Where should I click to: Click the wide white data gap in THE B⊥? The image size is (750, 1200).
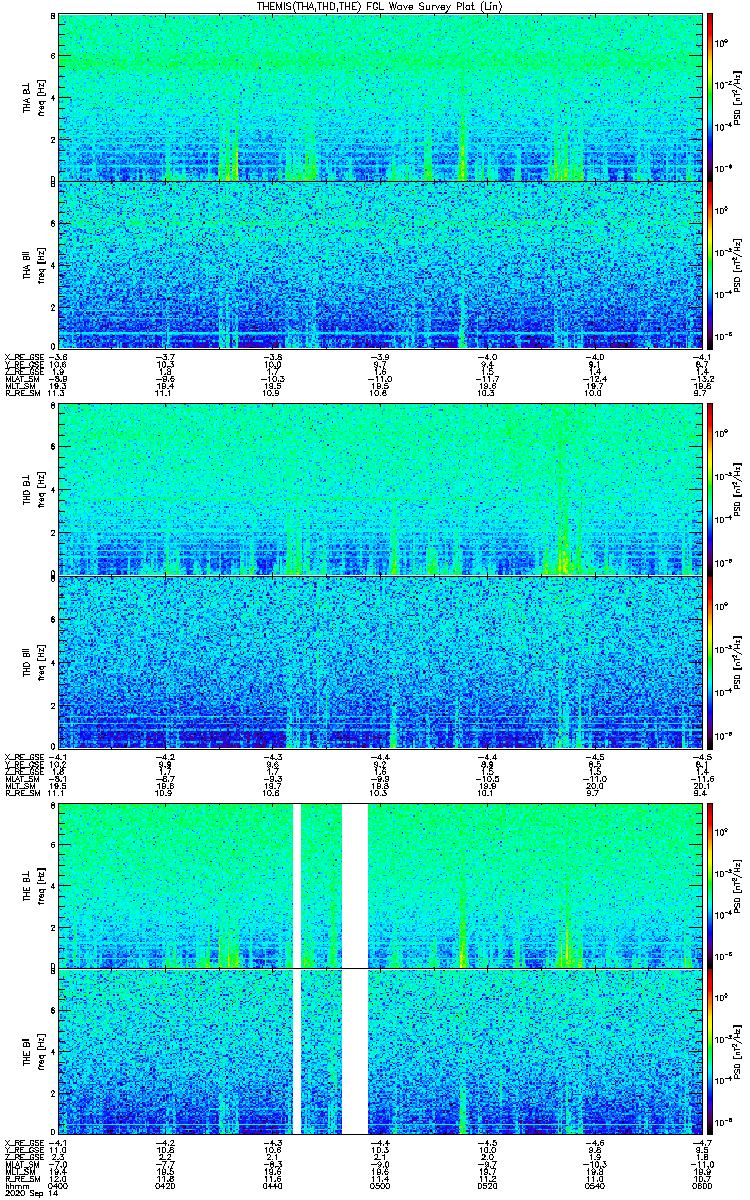354,885
